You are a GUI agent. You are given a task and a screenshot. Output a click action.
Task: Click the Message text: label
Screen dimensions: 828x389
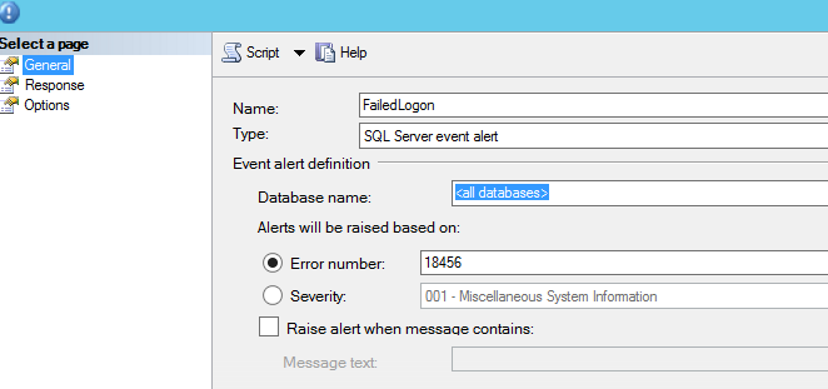[330, 363]
